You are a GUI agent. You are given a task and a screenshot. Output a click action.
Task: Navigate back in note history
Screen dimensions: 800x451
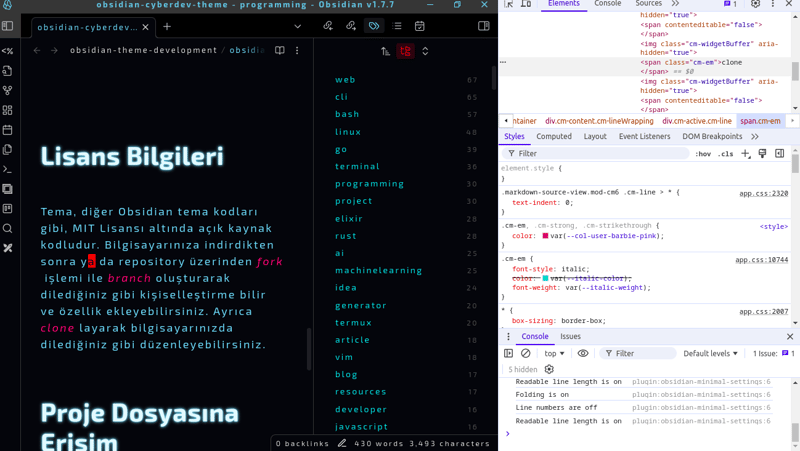click(x=37, y=50)
